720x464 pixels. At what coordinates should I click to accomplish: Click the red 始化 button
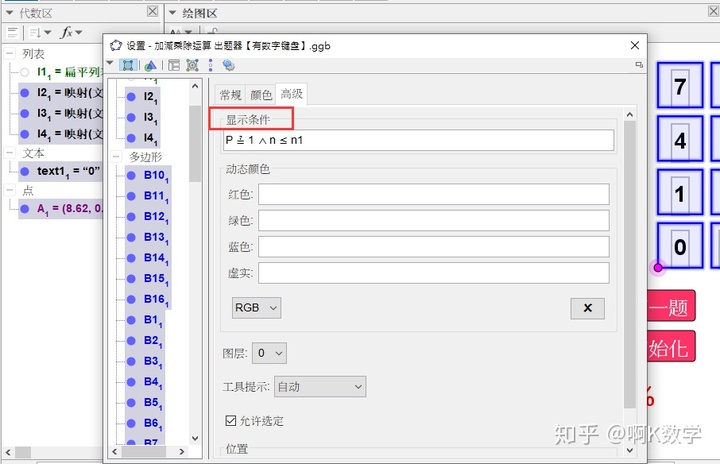point(671,347)
